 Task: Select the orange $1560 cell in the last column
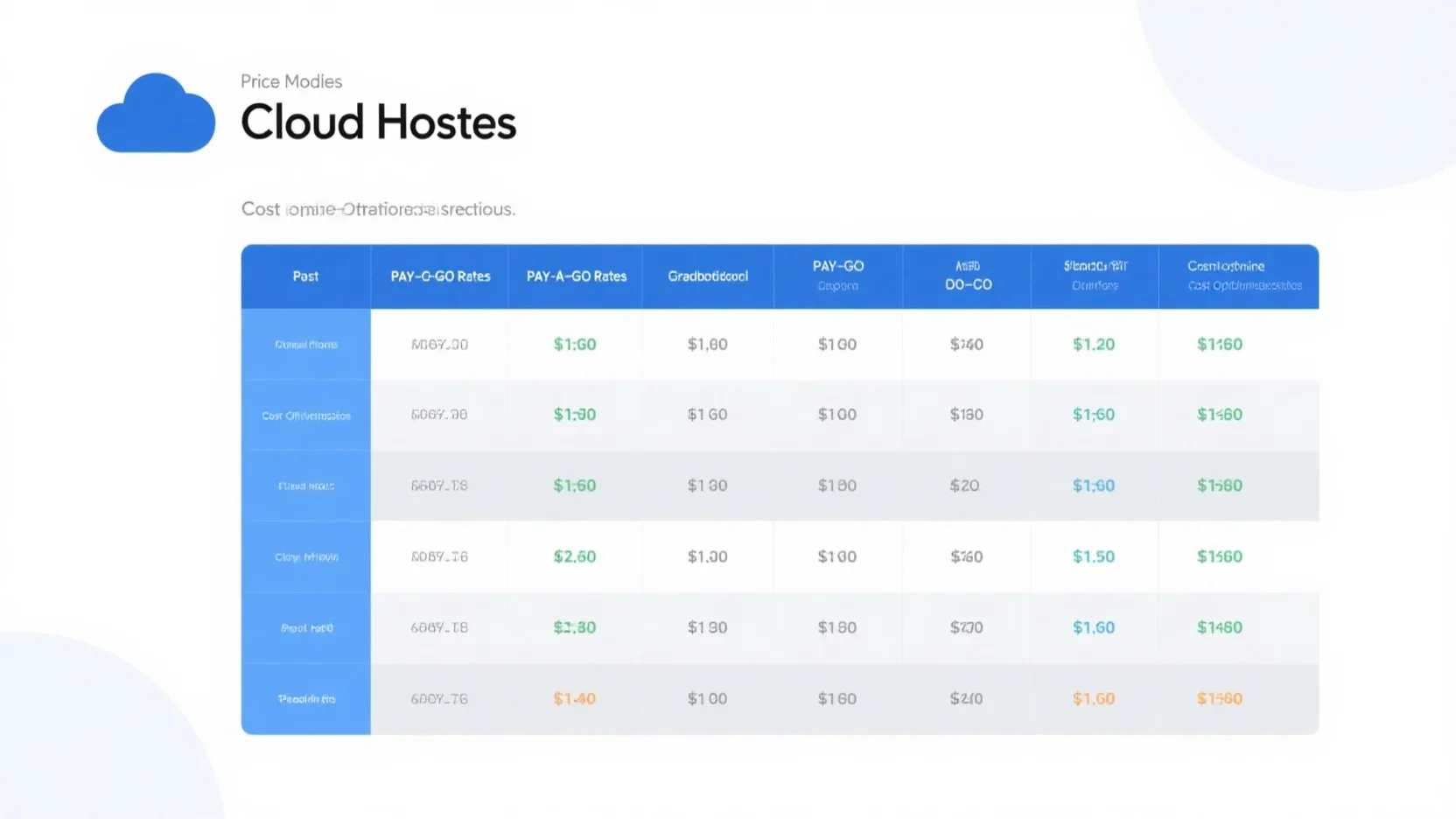coord(1220,698)
